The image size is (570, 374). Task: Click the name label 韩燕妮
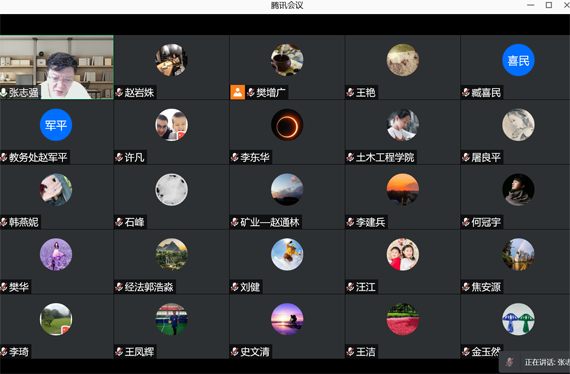point(24,222)
